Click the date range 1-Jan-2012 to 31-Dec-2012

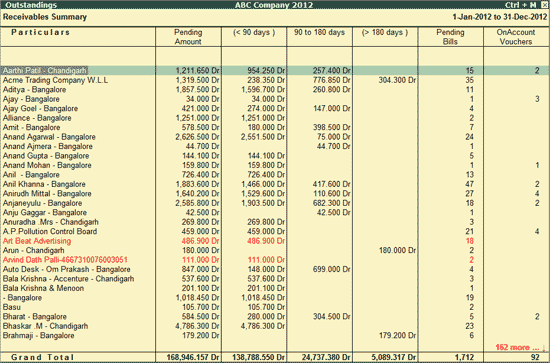[499, 17]
